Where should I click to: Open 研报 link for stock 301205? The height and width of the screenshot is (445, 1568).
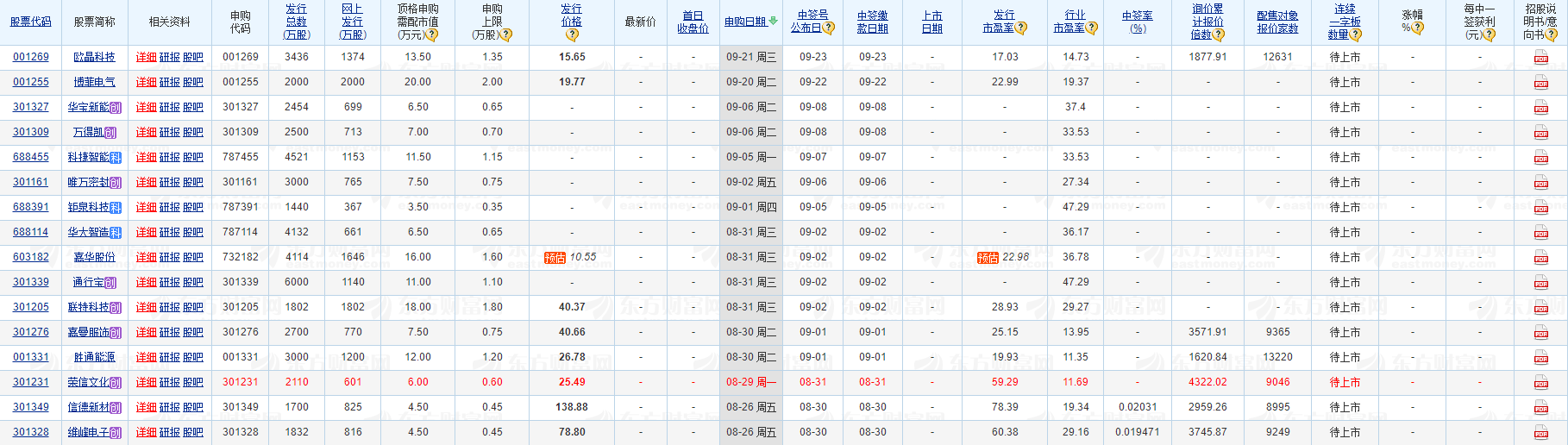[170, 307]
